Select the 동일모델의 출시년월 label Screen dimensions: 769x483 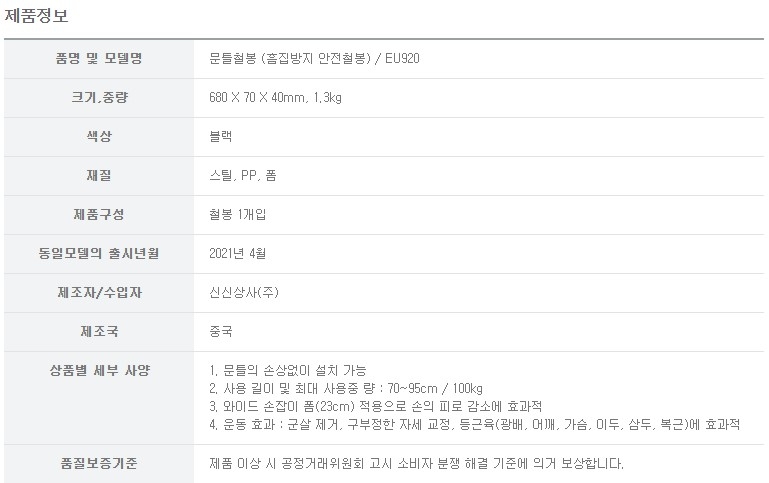click(98, 253)
